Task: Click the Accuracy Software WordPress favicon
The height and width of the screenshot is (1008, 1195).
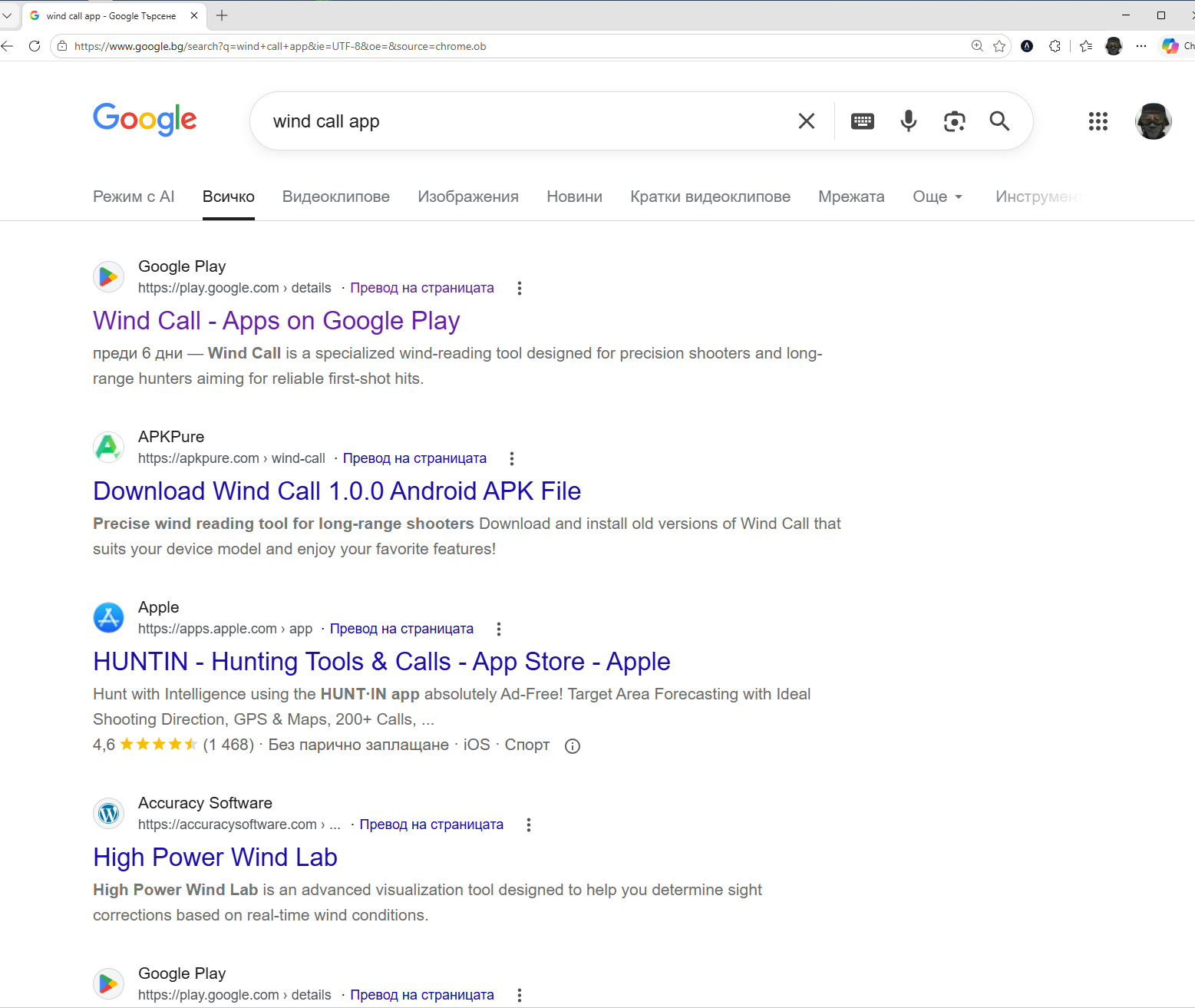Action: [108, 813]
